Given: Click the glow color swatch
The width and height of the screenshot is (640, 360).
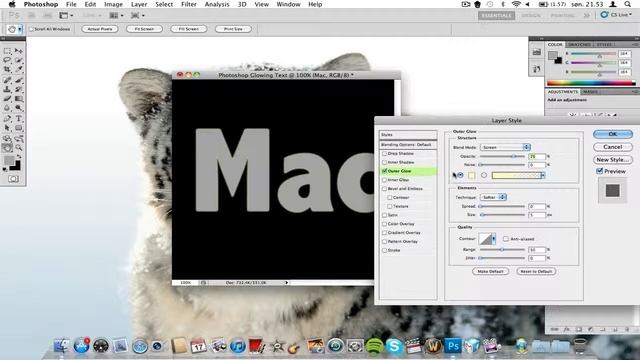Looking at the screenshot, I should (x=472, y=175).
